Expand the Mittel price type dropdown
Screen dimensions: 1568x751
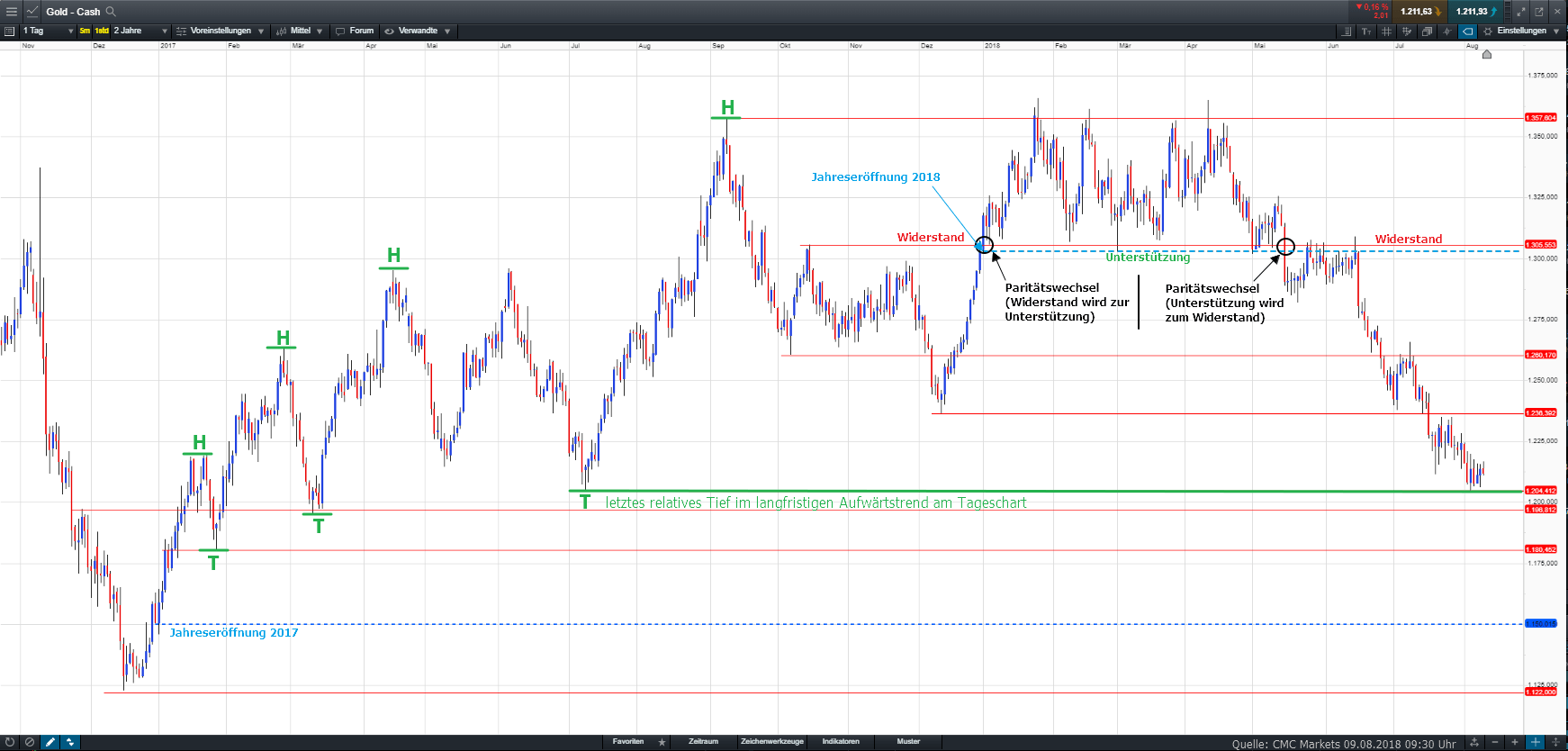click(320, 32)
